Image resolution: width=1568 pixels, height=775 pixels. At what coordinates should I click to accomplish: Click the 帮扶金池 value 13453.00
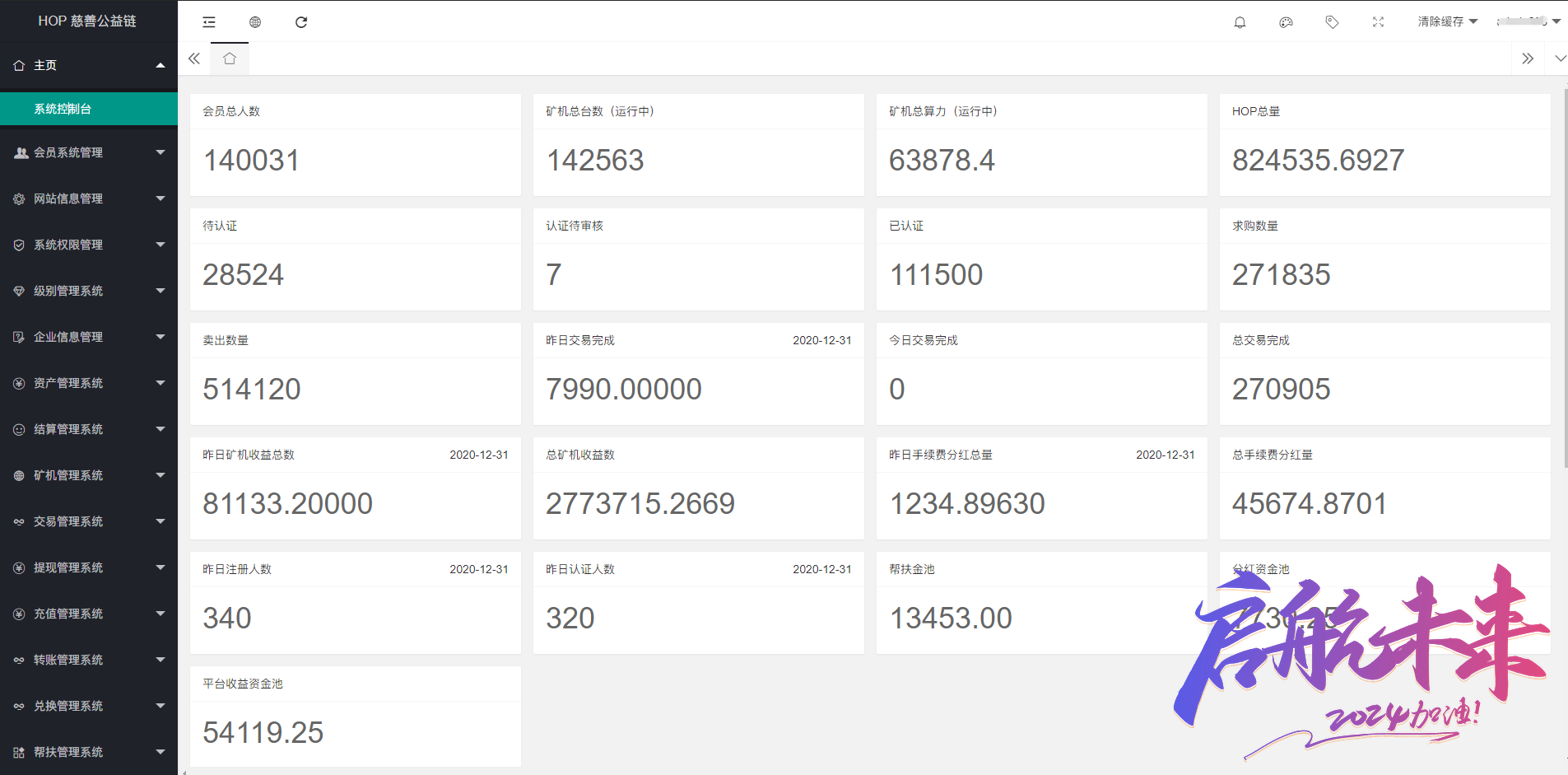pos(951,618)
